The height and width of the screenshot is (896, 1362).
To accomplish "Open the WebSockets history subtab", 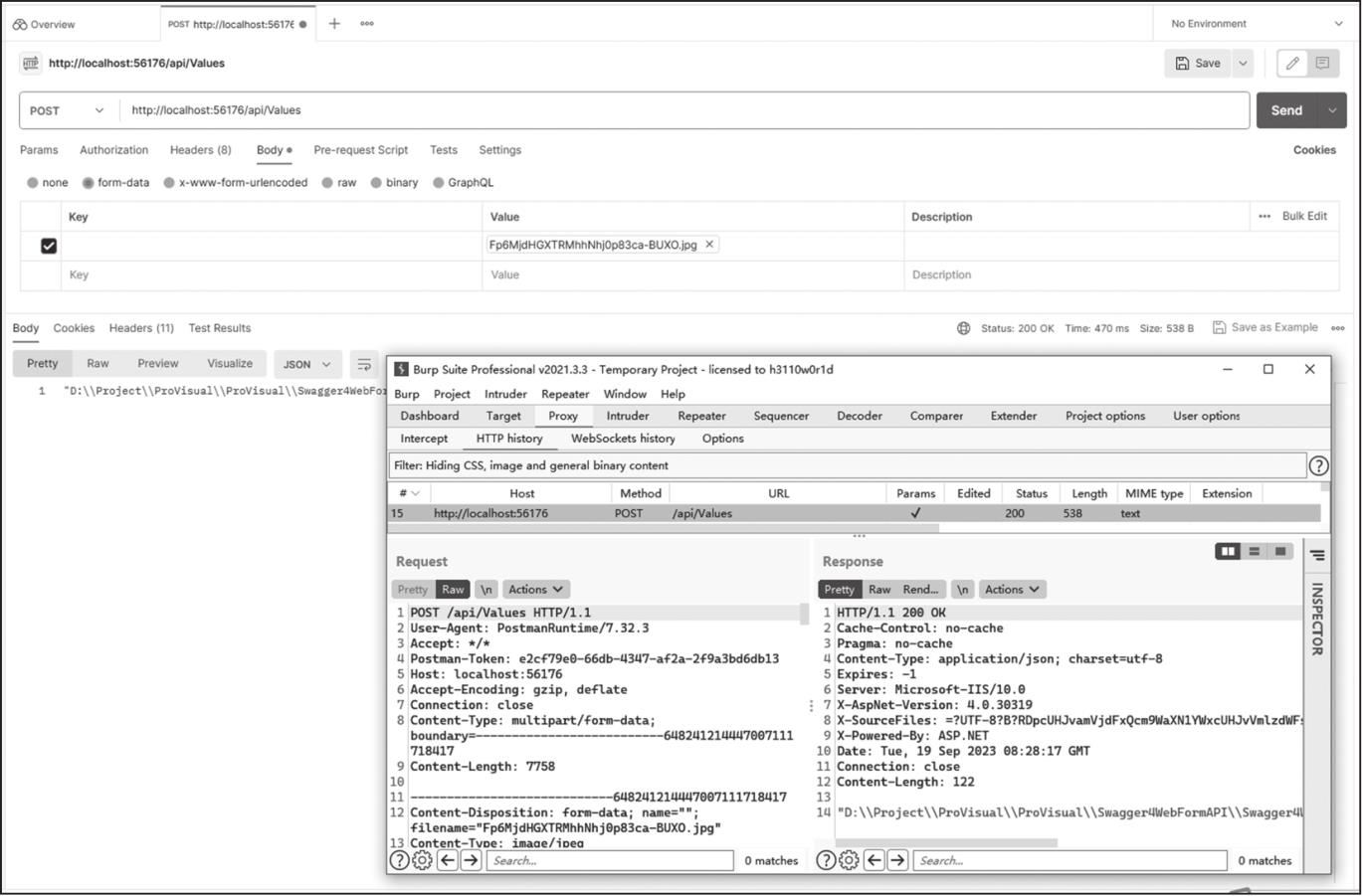I will [x=623, y=439].
